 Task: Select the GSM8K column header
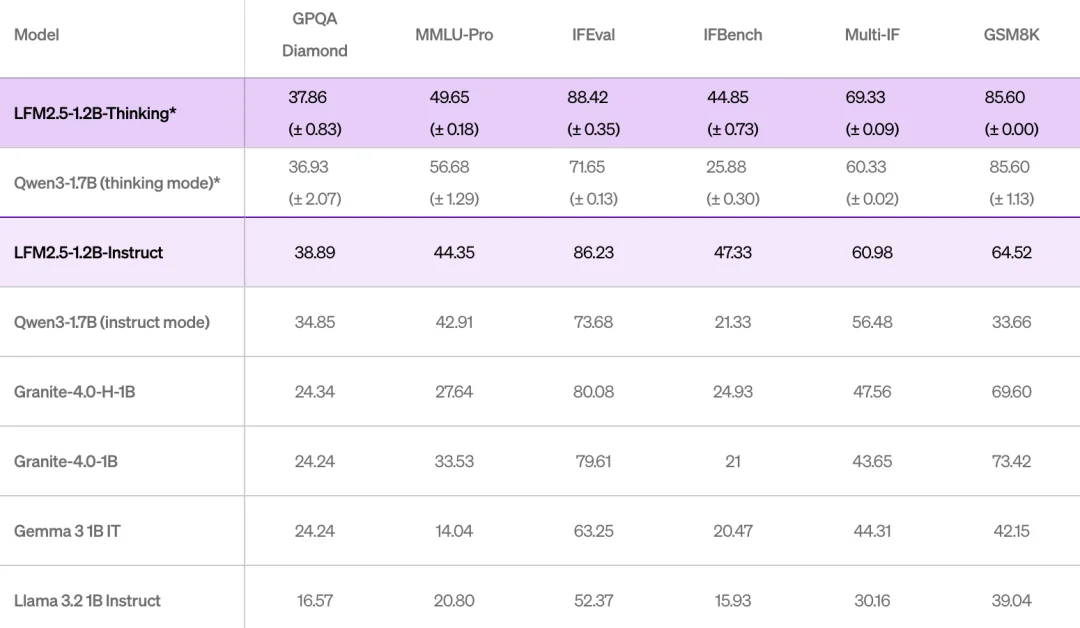[1011, 35]
